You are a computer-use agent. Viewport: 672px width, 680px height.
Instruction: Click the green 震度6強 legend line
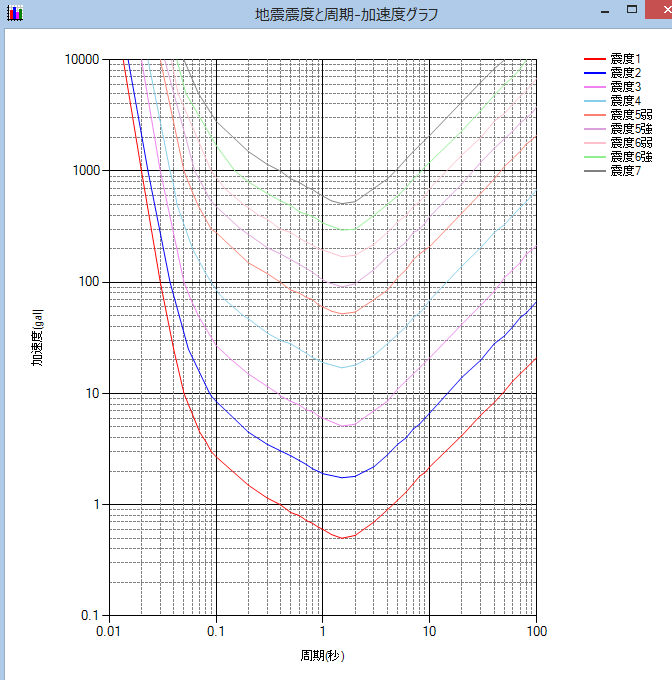(595, 157)
